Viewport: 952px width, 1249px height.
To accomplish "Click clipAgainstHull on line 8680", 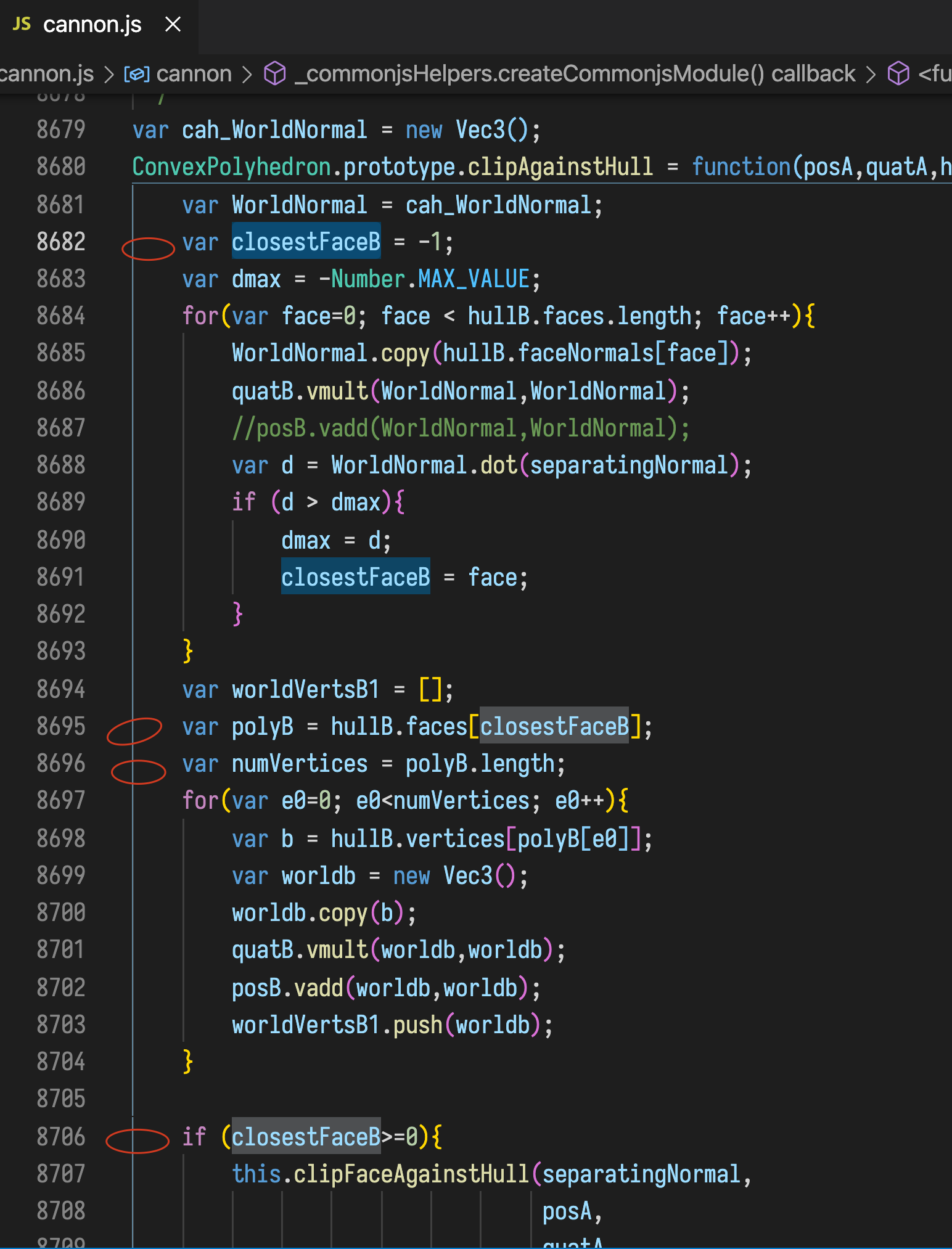I will pos(560,167).
